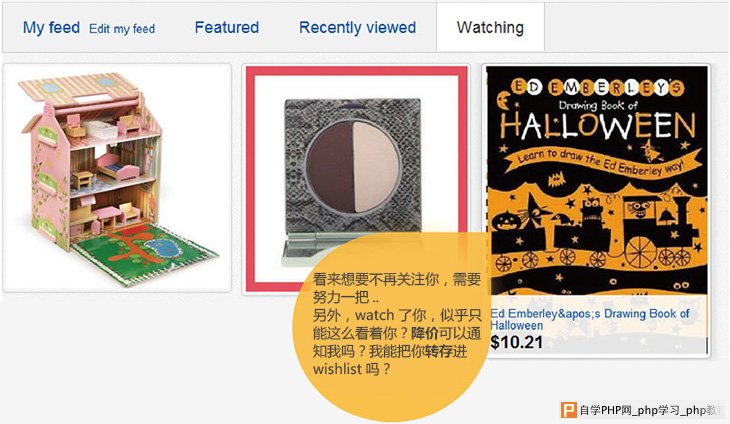Click the Edit my feed link
This screenshot has width=730, height=424.
click(x=122, y=29)
